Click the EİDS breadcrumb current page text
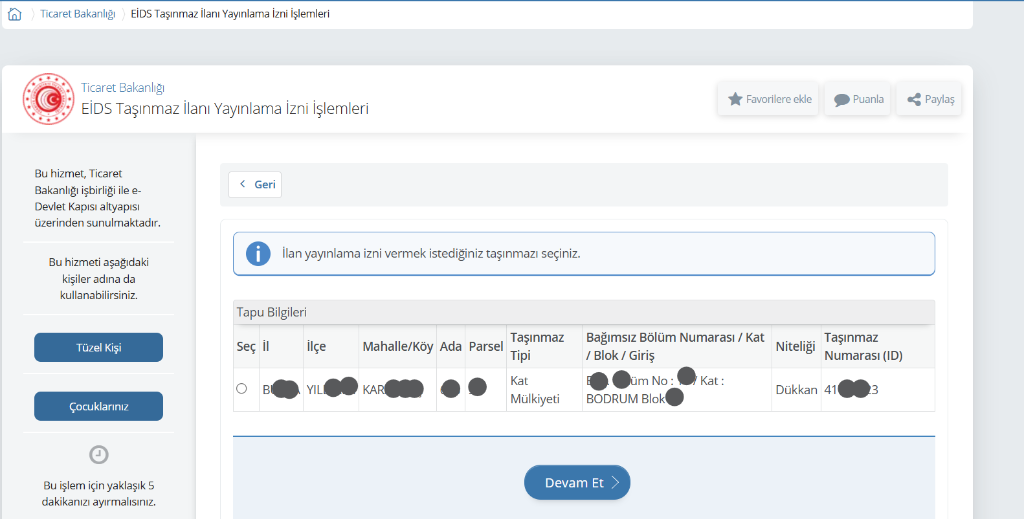Viewport: 1024px width, 519px height. click(x=230, y=14)
